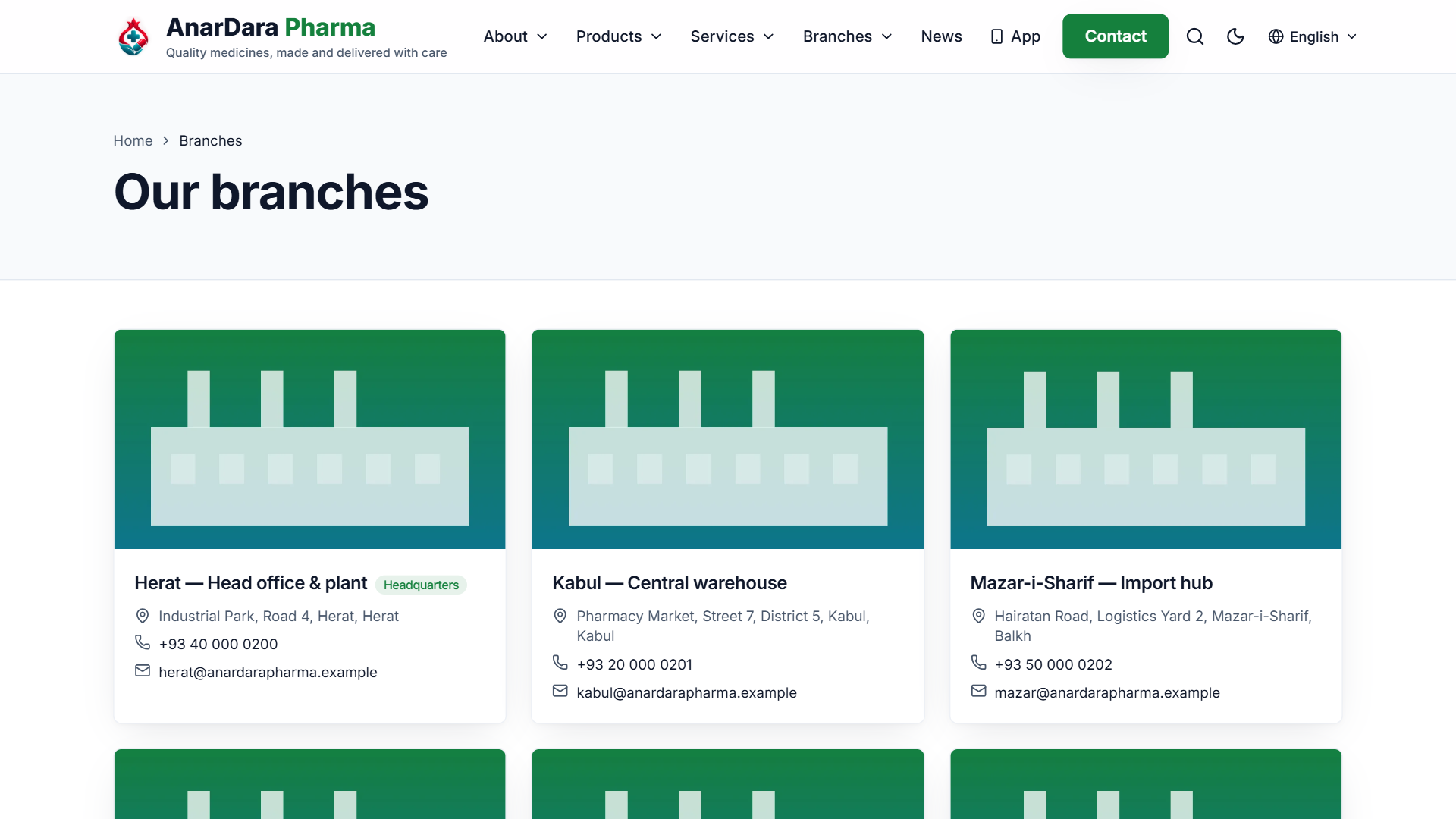Click the phone icon in the Mazar-i-Sharif card
The image size is (1456, 819).
point(979,663)
